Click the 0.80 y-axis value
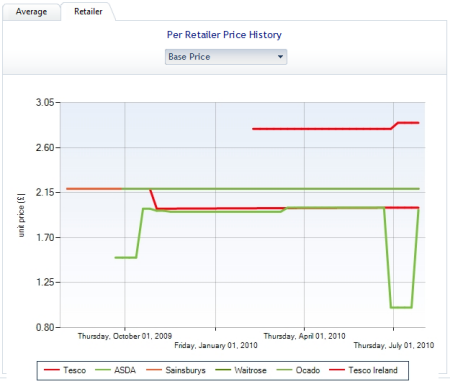Viewport: 450px width, 381px height. [45, 327]
